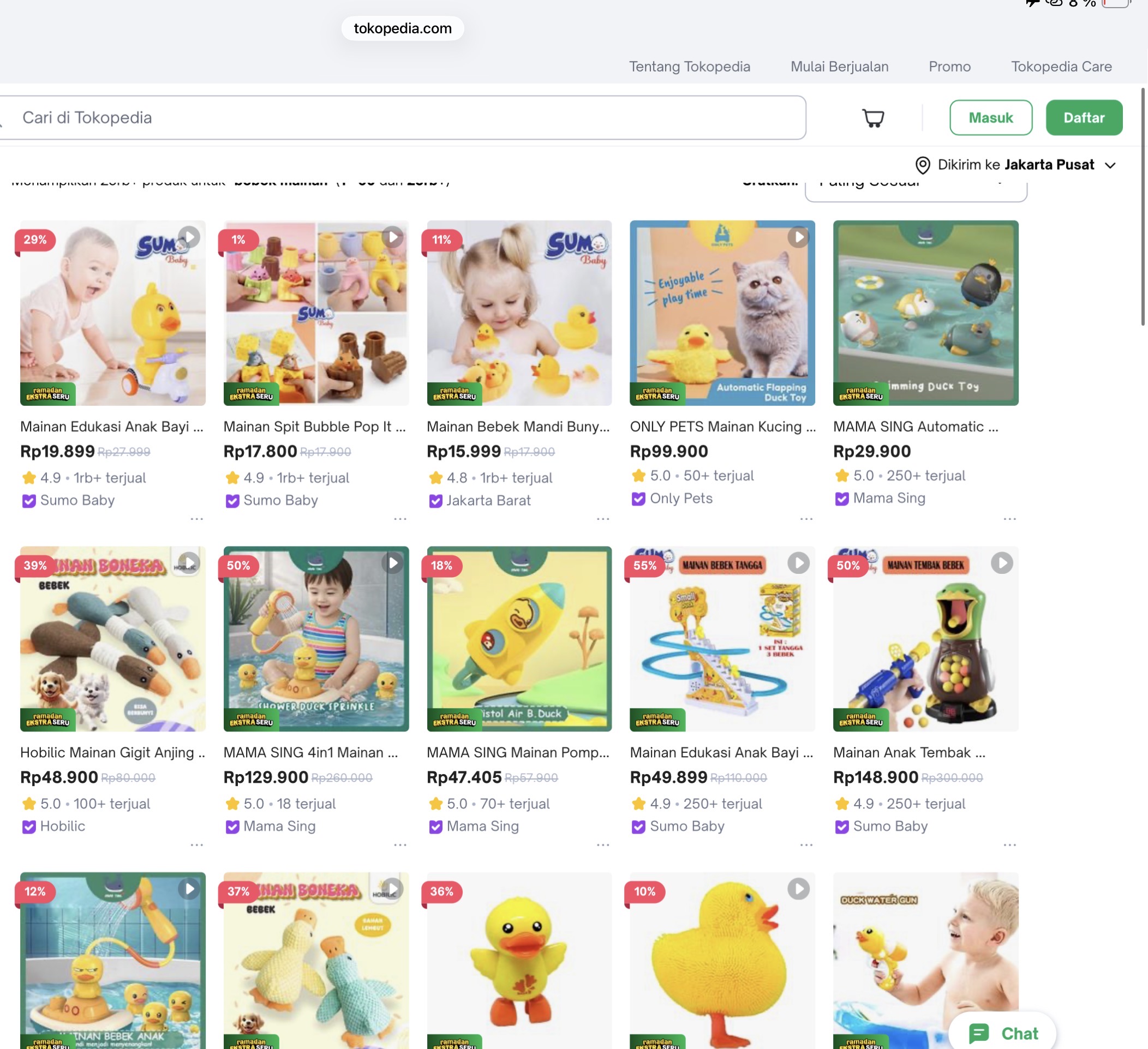Click the official store badge beside Hobilic
The image size is (1148, 1049).
point(28,826)
